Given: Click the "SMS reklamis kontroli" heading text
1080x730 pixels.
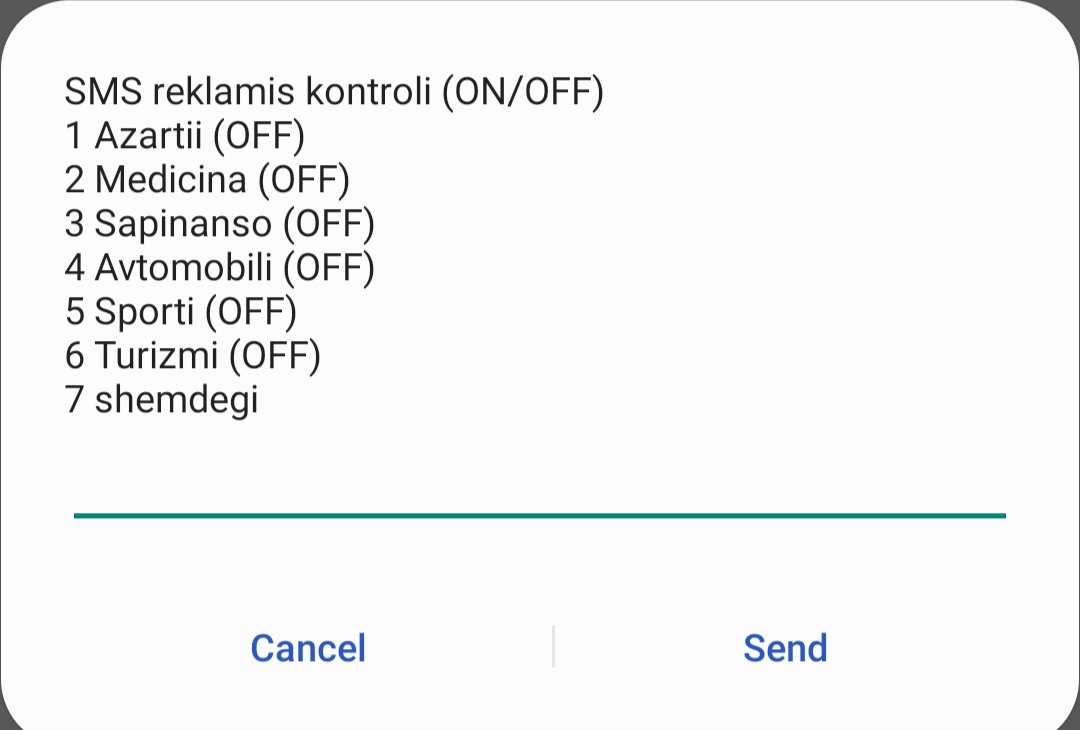Looking at the screenshot, I should [250, 92].
